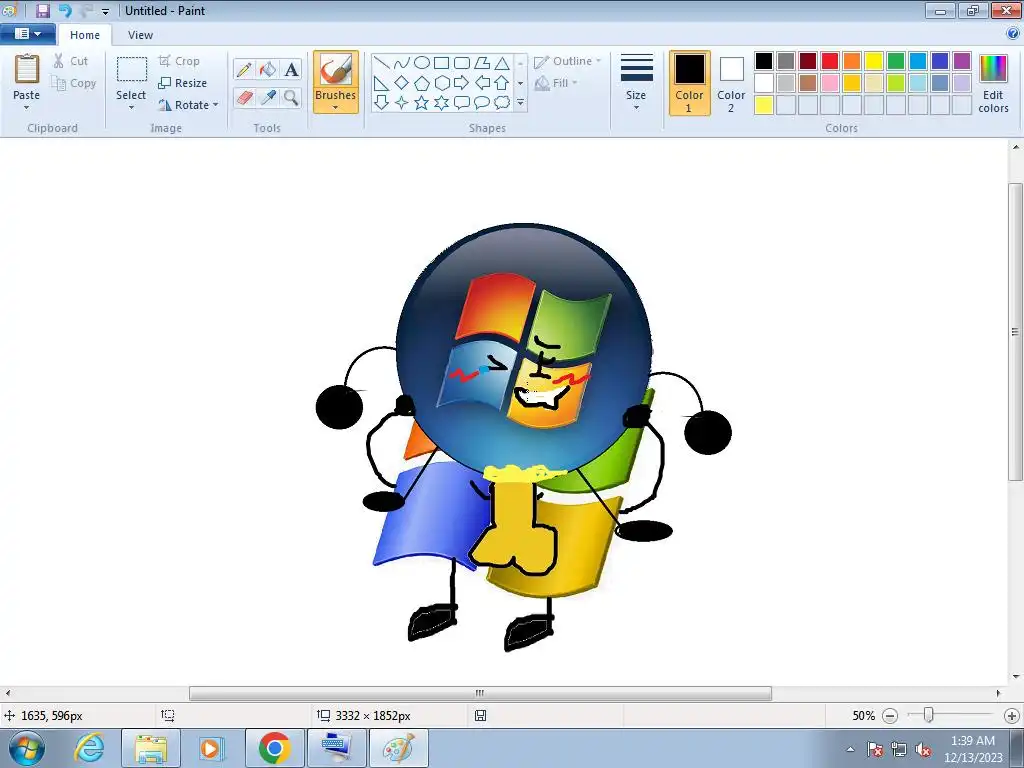
Task: Pick the pink color swatch
Action: click(x=830, y=83)
